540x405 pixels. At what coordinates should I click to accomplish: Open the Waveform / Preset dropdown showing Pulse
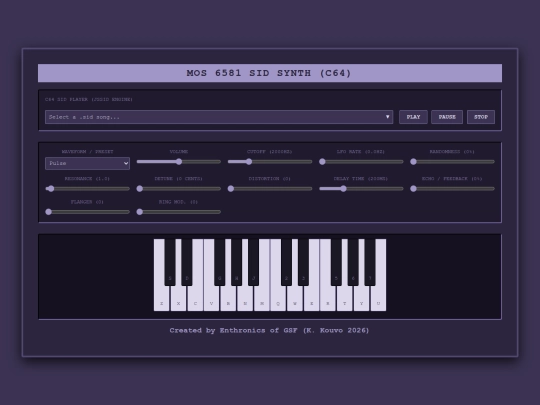coord(87,163)
